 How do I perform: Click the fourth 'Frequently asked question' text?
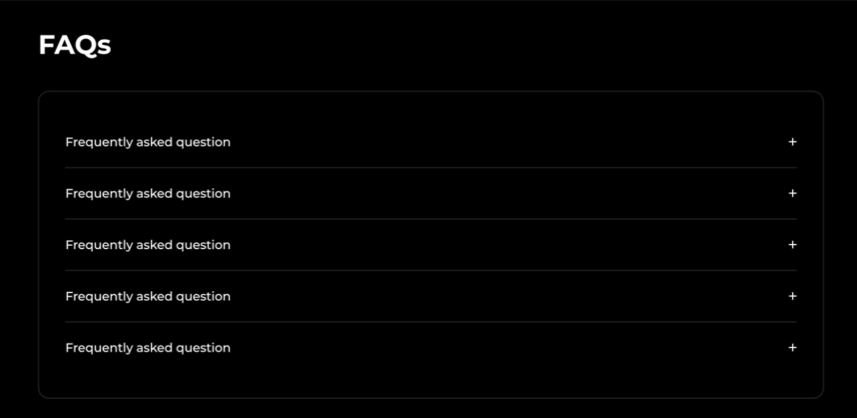point(148,296)
